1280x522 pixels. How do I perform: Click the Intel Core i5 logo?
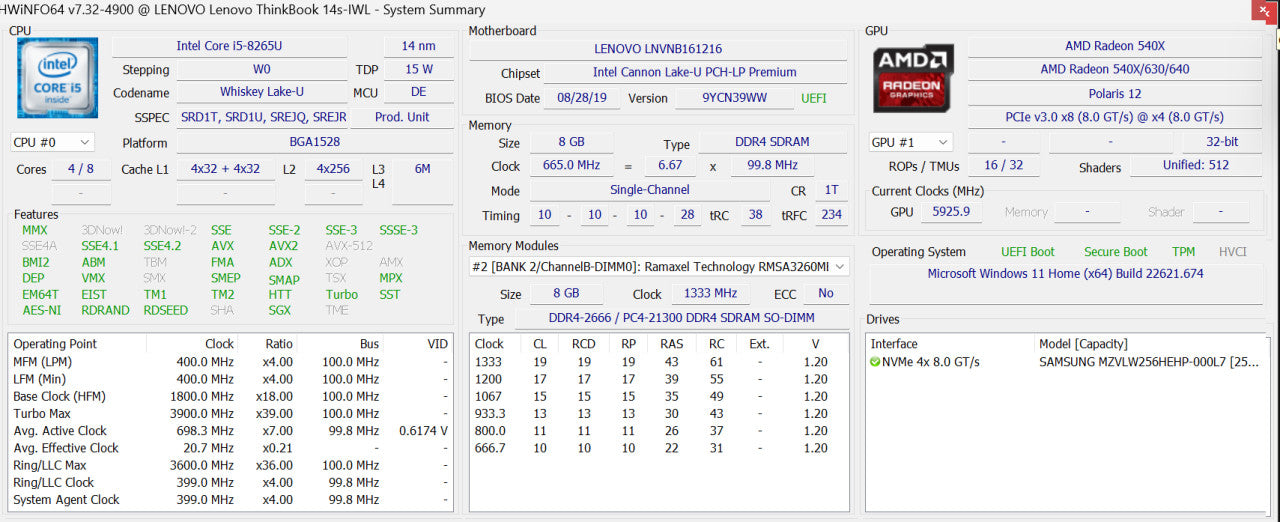click(57, 78)
